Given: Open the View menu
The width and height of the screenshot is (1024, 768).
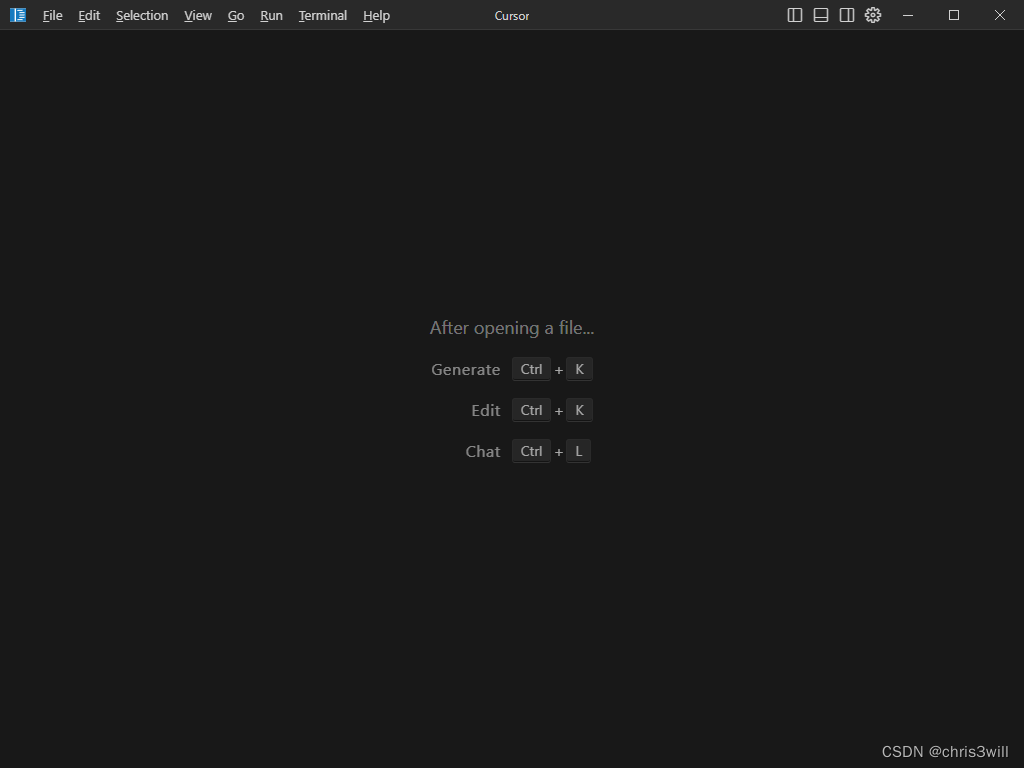Looking at the screenshot, I should (197, 15).
